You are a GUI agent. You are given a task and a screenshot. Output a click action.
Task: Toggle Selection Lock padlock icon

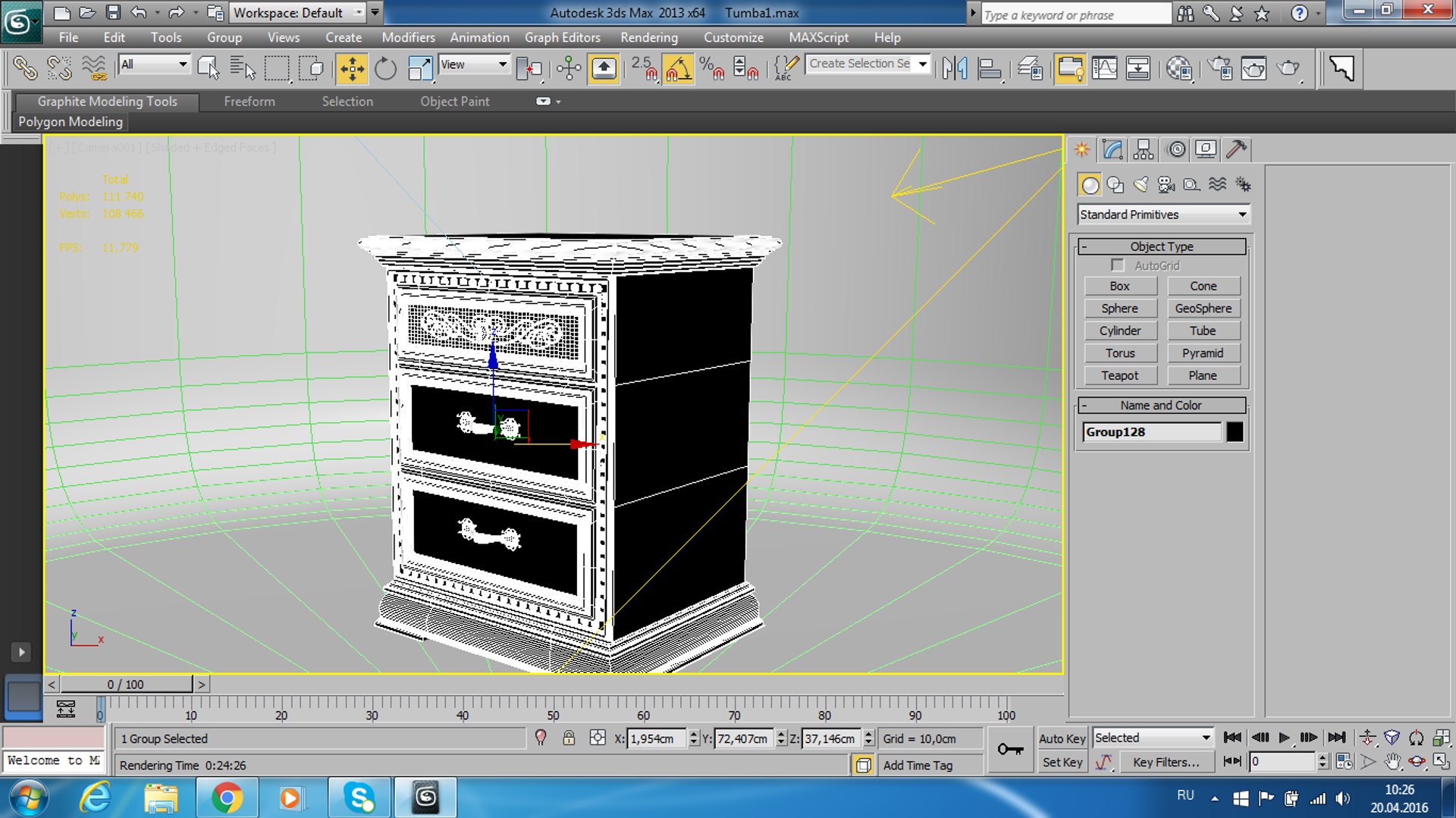[569, 738]
